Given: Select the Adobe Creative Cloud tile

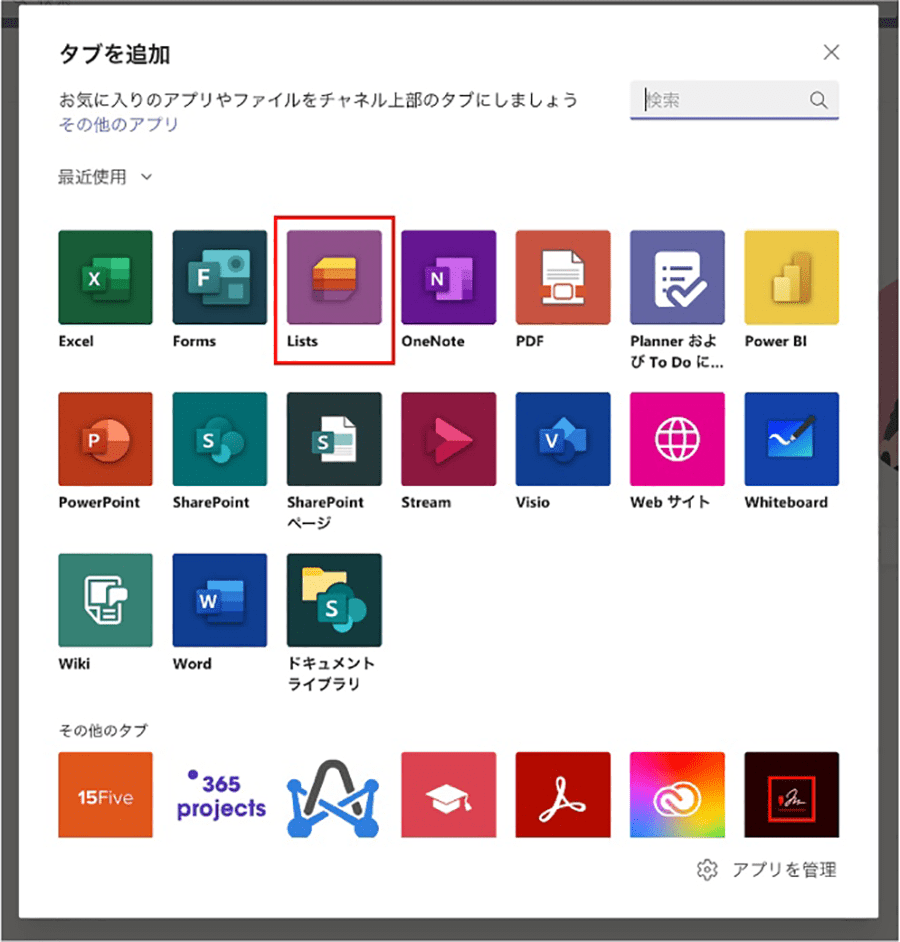Looking at the screenshot, I should 677,795.
